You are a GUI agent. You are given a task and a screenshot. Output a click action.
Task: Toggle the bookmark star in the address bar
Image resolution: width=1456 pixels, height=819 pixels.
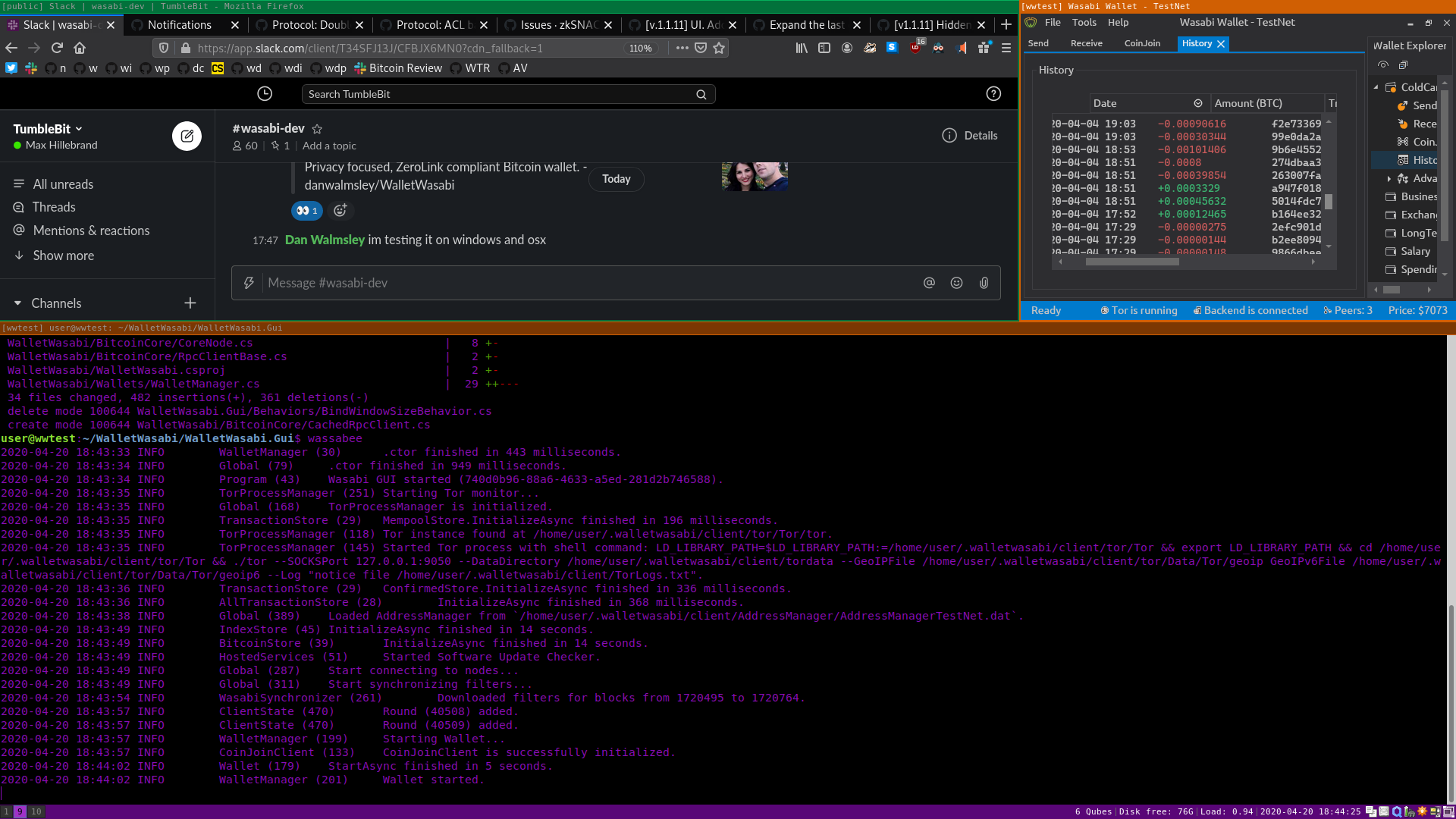click(x=719, y=48)
